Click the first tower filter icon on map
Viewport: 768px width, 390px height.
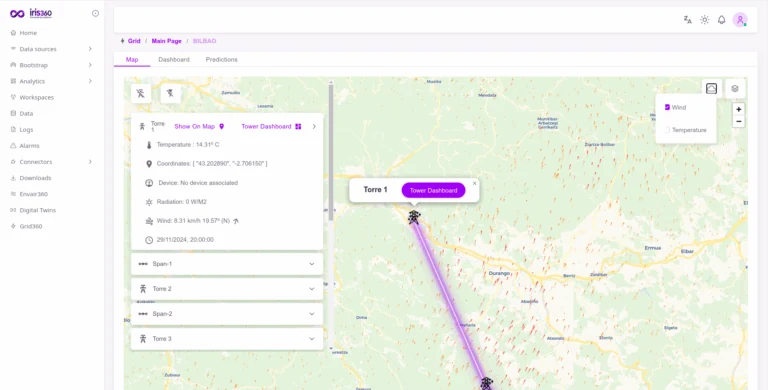tap(141, 93)
